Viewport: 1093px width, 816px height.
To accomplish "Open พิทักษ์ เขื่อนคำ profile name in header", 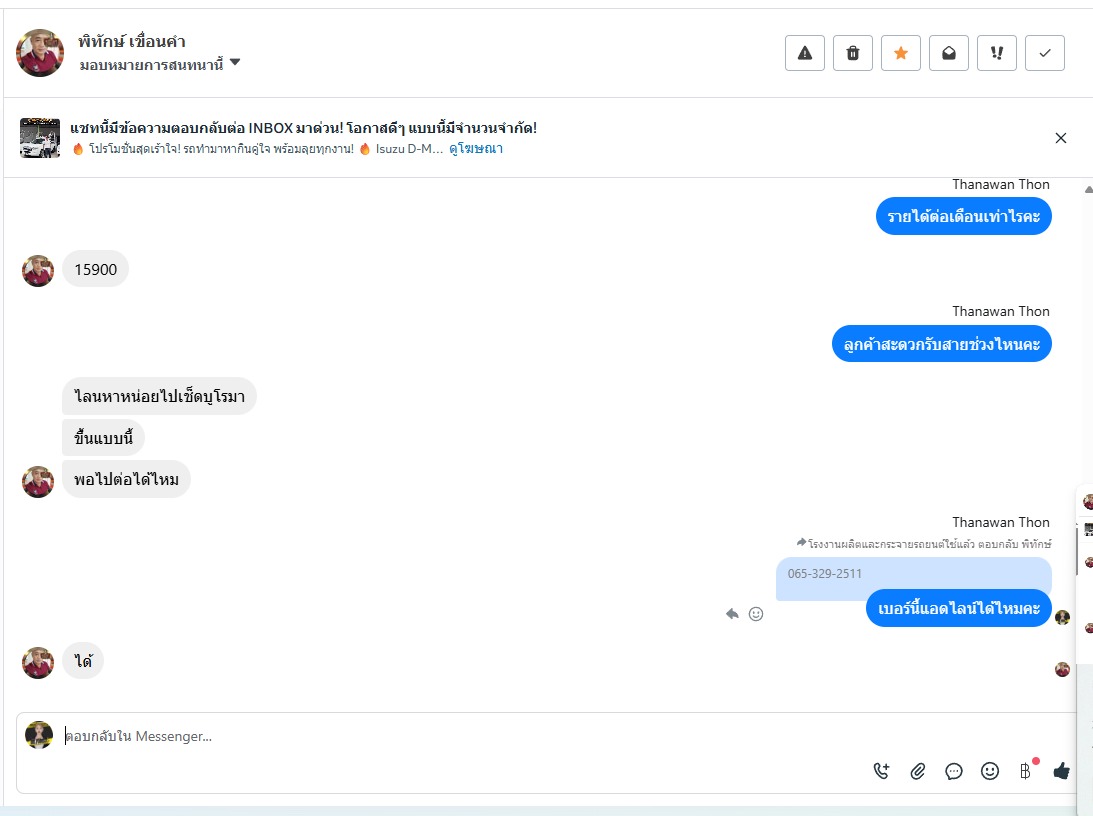I will 132,41.
